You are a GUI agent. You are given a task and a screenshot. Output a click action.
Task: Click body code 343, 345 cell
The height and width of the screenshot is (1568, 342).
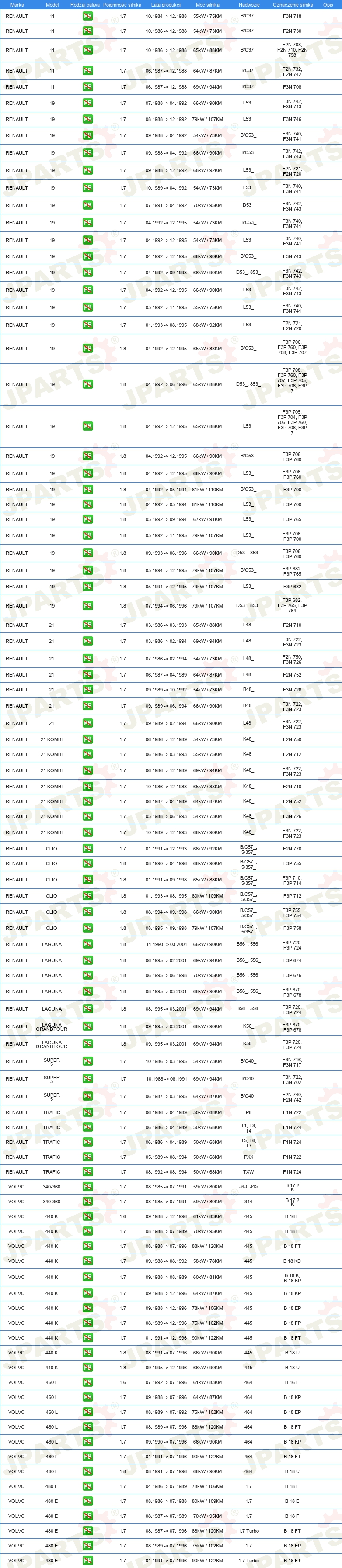click(248, 1186)
